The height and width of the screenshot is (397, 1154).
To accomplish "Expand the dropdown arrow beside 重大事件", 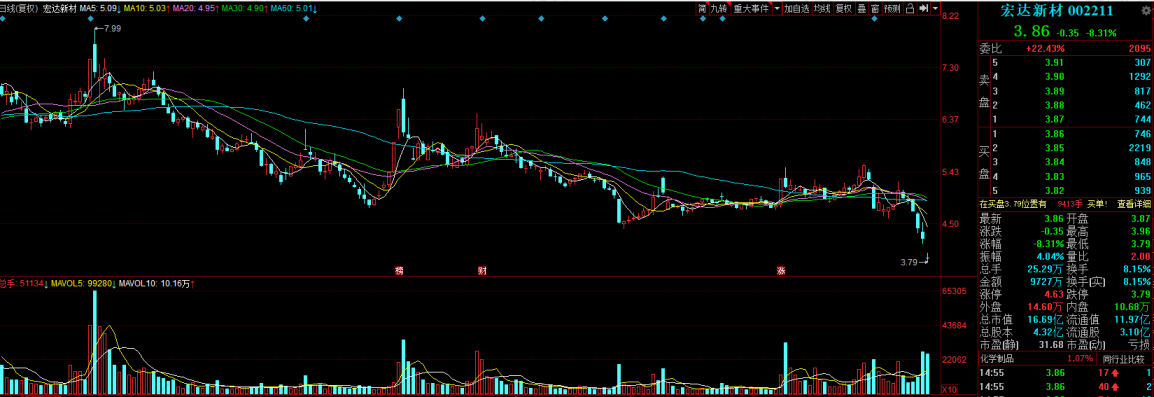I will (x=776, y=9).
